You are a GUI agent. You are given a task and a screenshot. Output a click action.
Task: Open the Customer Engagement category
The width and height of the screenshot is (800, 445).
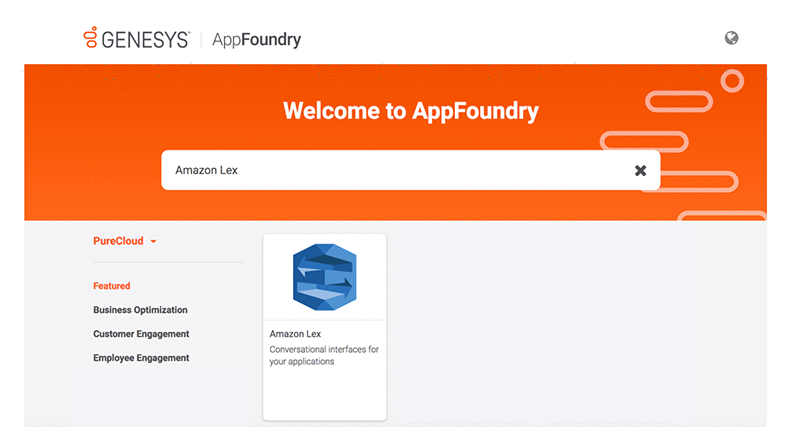click(141, 334)
